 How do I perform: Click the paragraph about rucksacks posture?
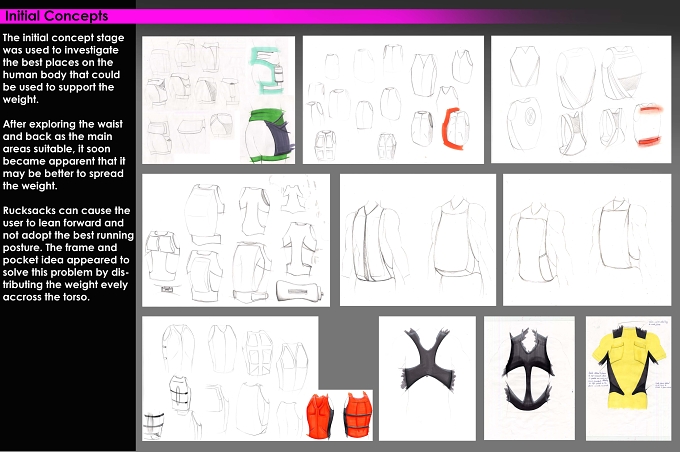click(68, 254)
